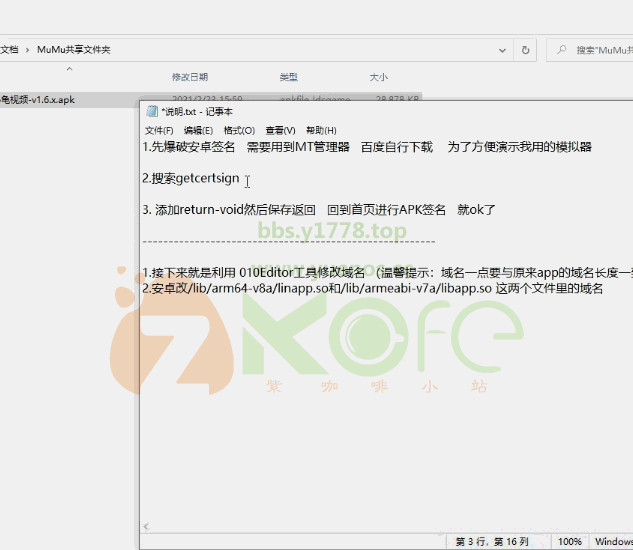Screen dimensions: 633x550
Task: Expand the chevron between 文档 and MuMu共享文件夹
Action: [27, 50]
